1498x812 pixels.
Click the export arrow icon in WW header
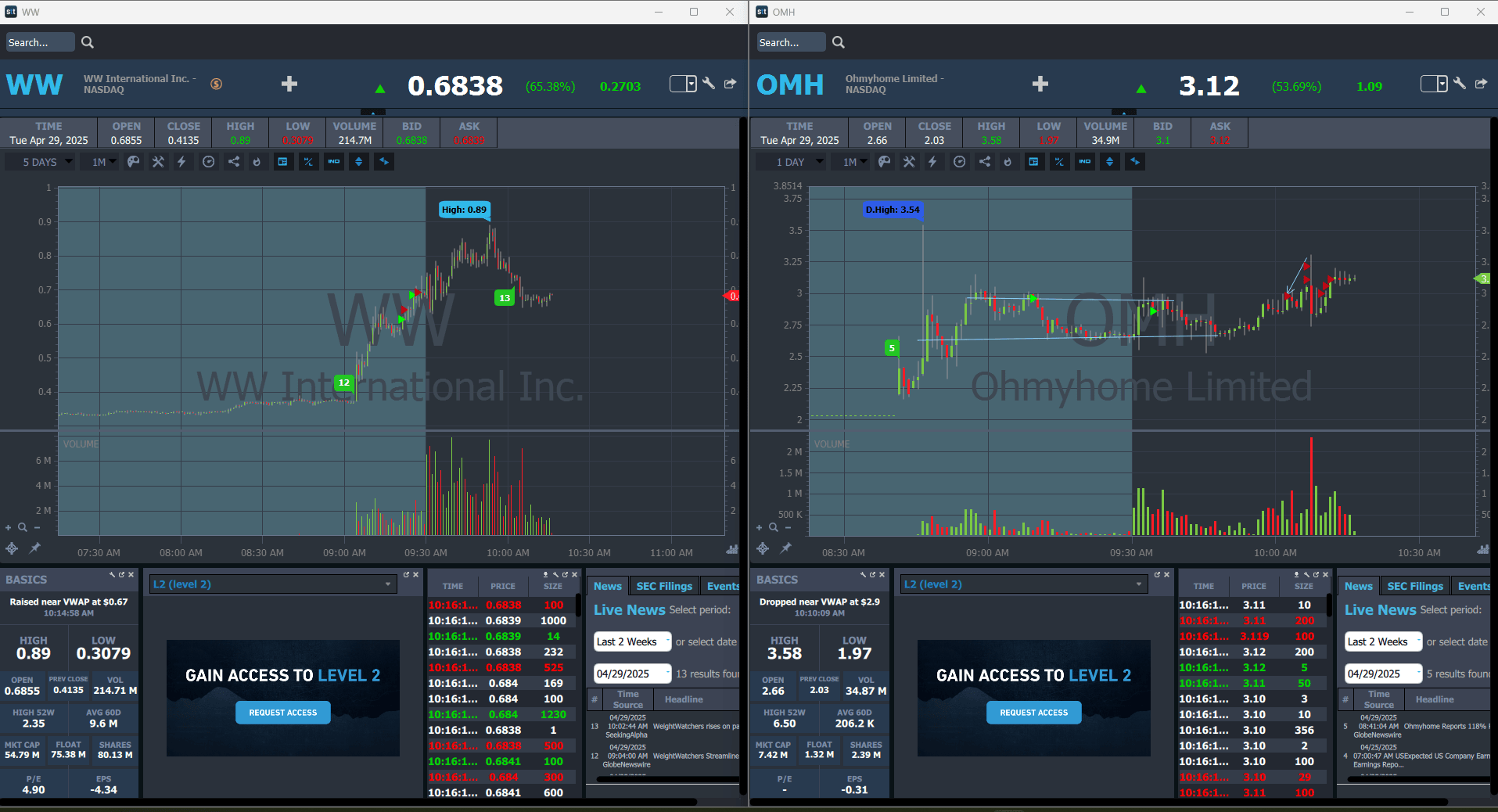tap(731, 83)
